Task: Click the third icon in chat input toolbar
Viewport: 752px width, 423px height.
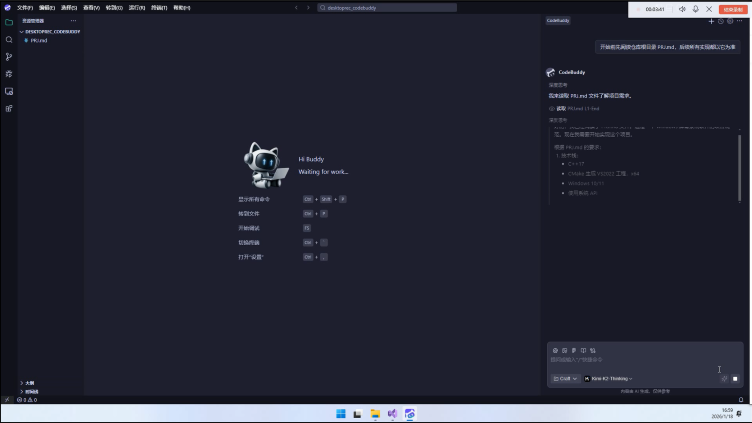Action: tap(574, 351)
